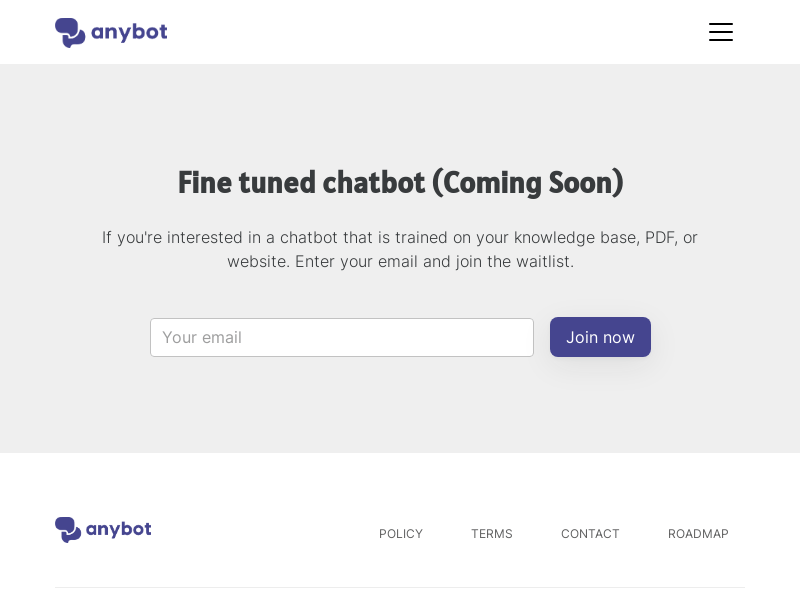
Task: Open the Policy footer link
Action: coord(401,534)
